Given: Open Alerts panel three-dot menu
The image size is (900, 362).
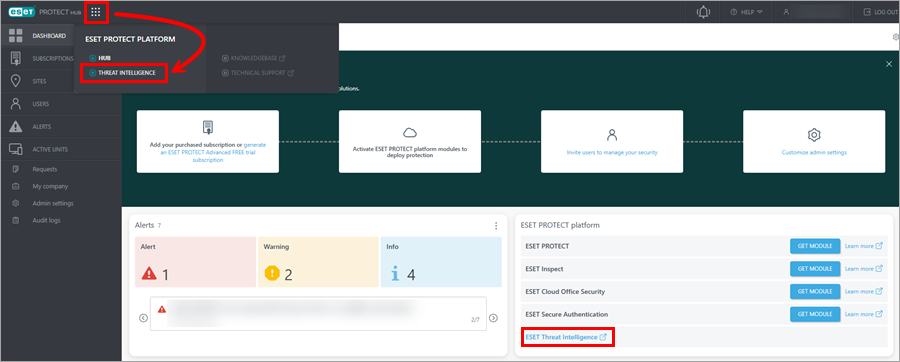Looking at the screenshot, I should tap(496, 226).
